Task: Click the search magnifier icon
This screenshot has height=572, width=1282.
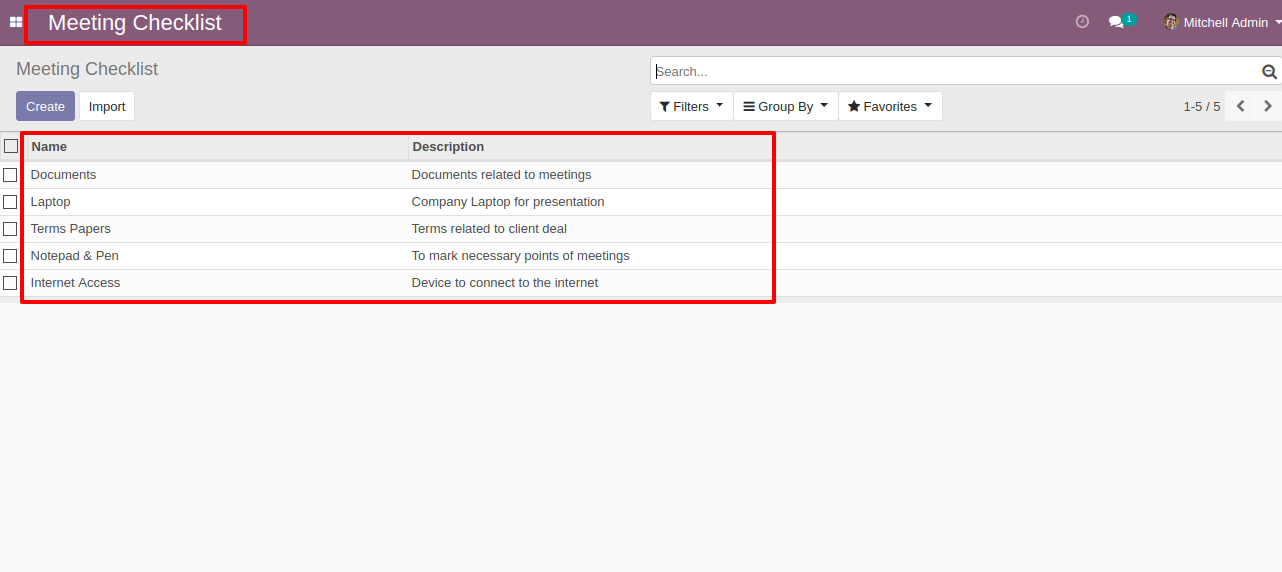Action: (1269, 72)
